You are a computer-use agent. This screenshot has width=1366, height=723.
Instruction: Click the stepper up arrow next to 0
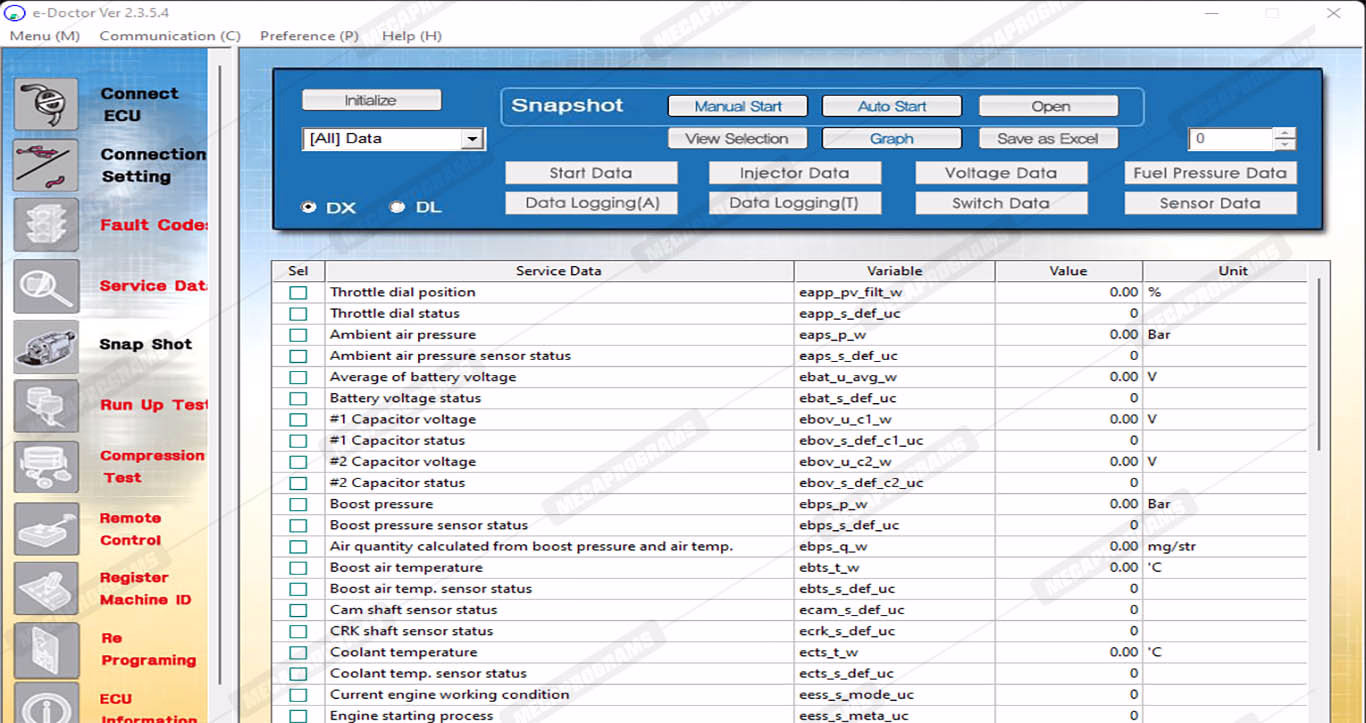[x=1285, y=134]
